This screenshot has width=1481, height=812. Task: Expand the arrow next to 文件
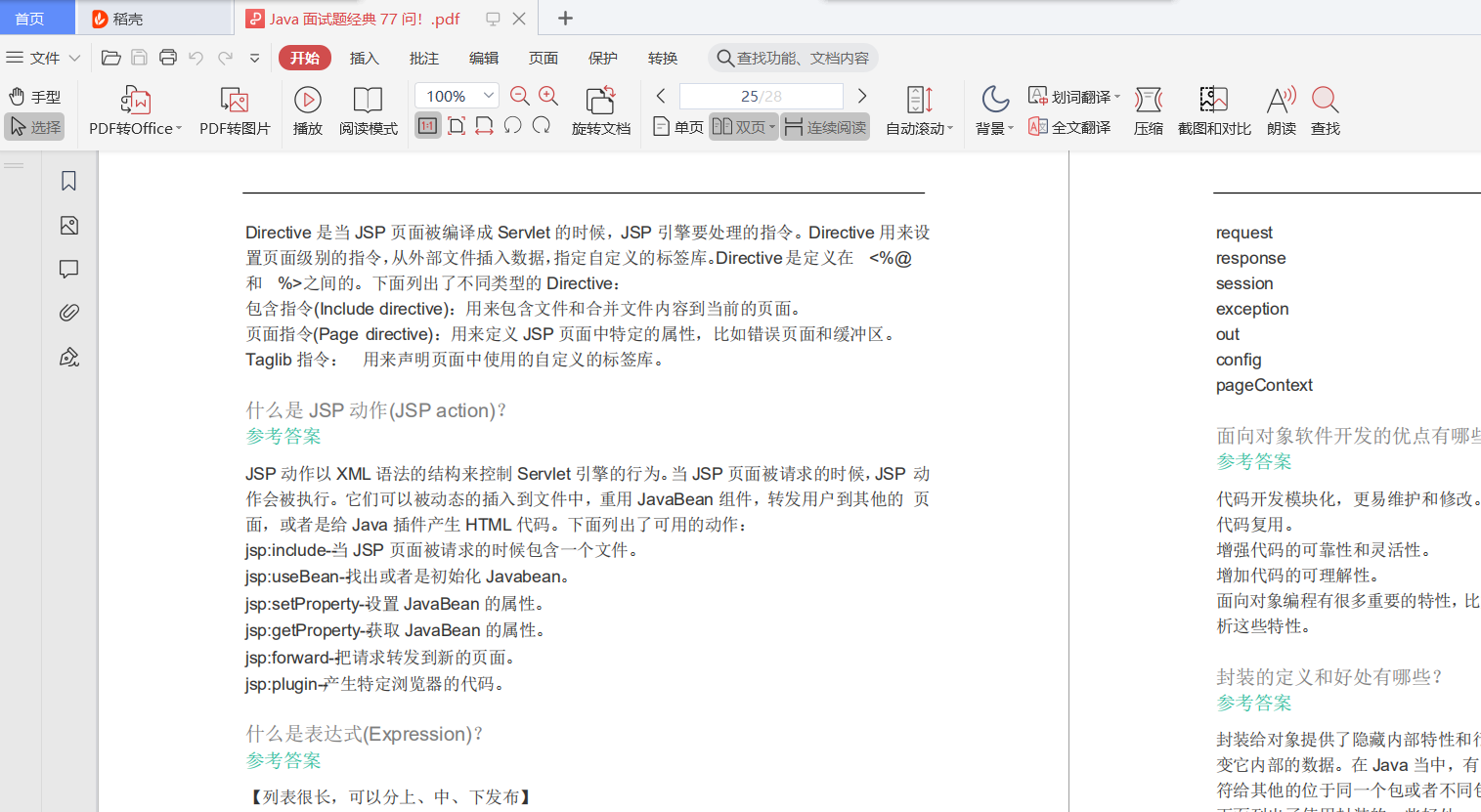74,58
